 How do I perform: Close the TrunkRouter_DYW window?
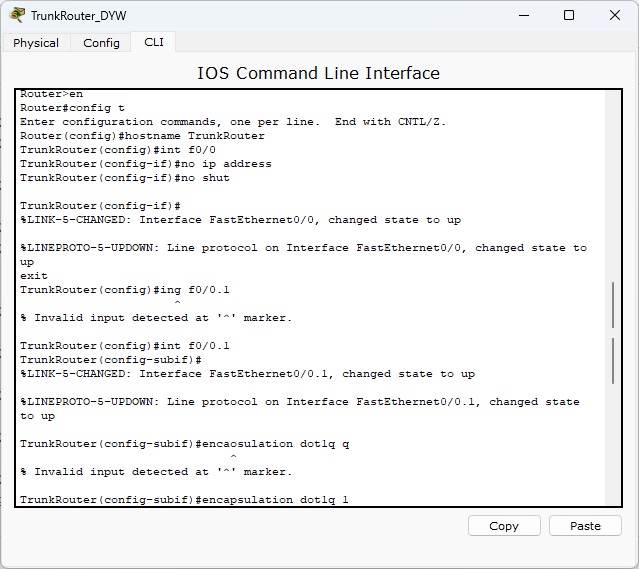(615, 15)
